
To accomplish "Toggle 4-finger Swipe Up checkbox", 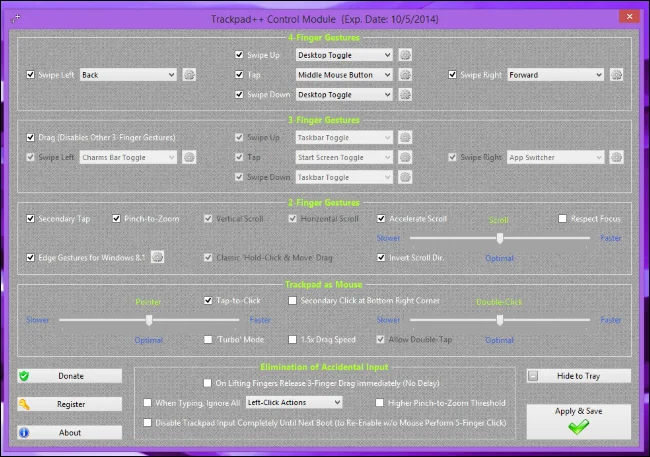I will [x=239, y=55].
